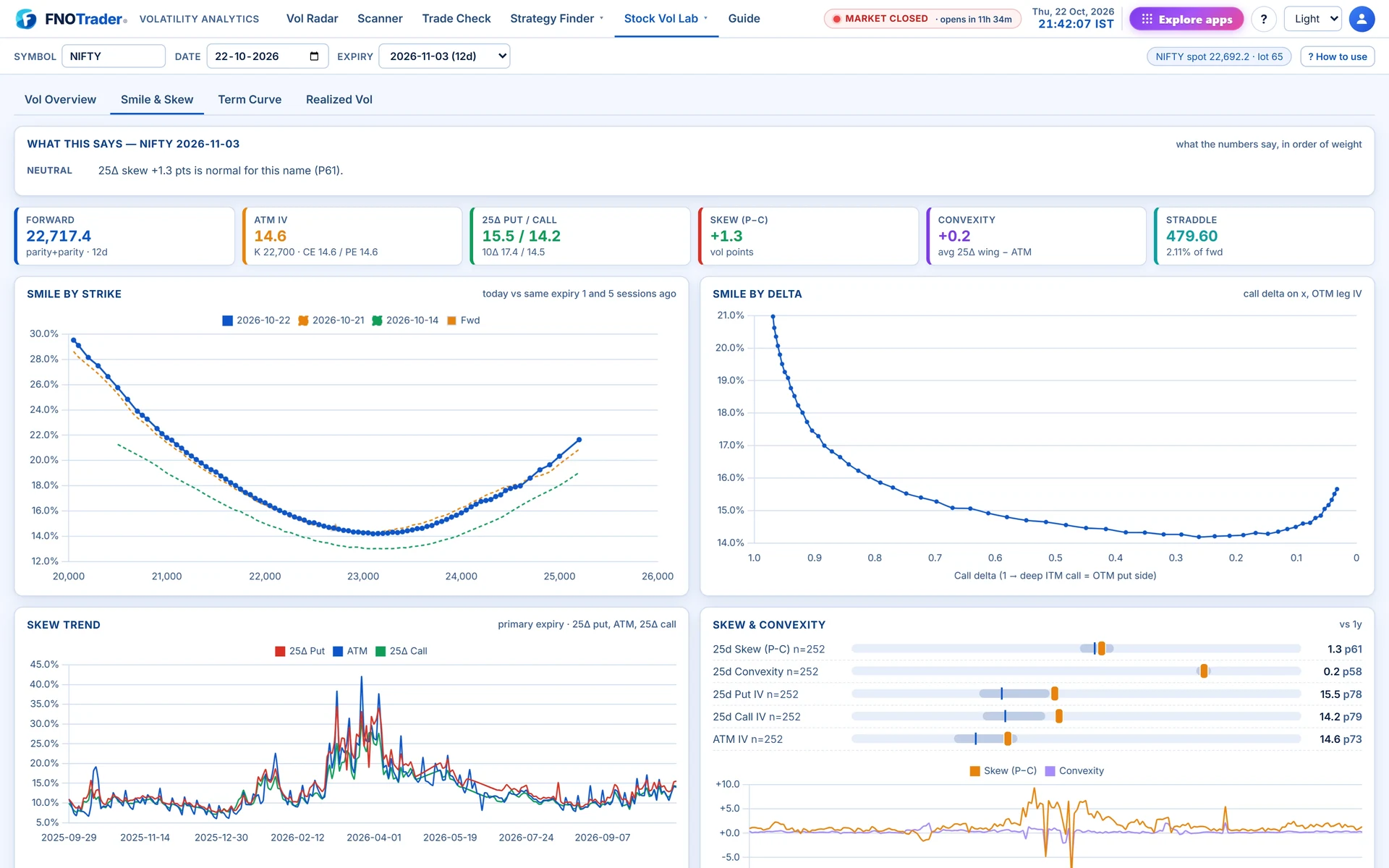This screenshot has height=868, width=1389.
Task: Click the ATM IV 14.6 value
Action: click(x=270, y=236)
